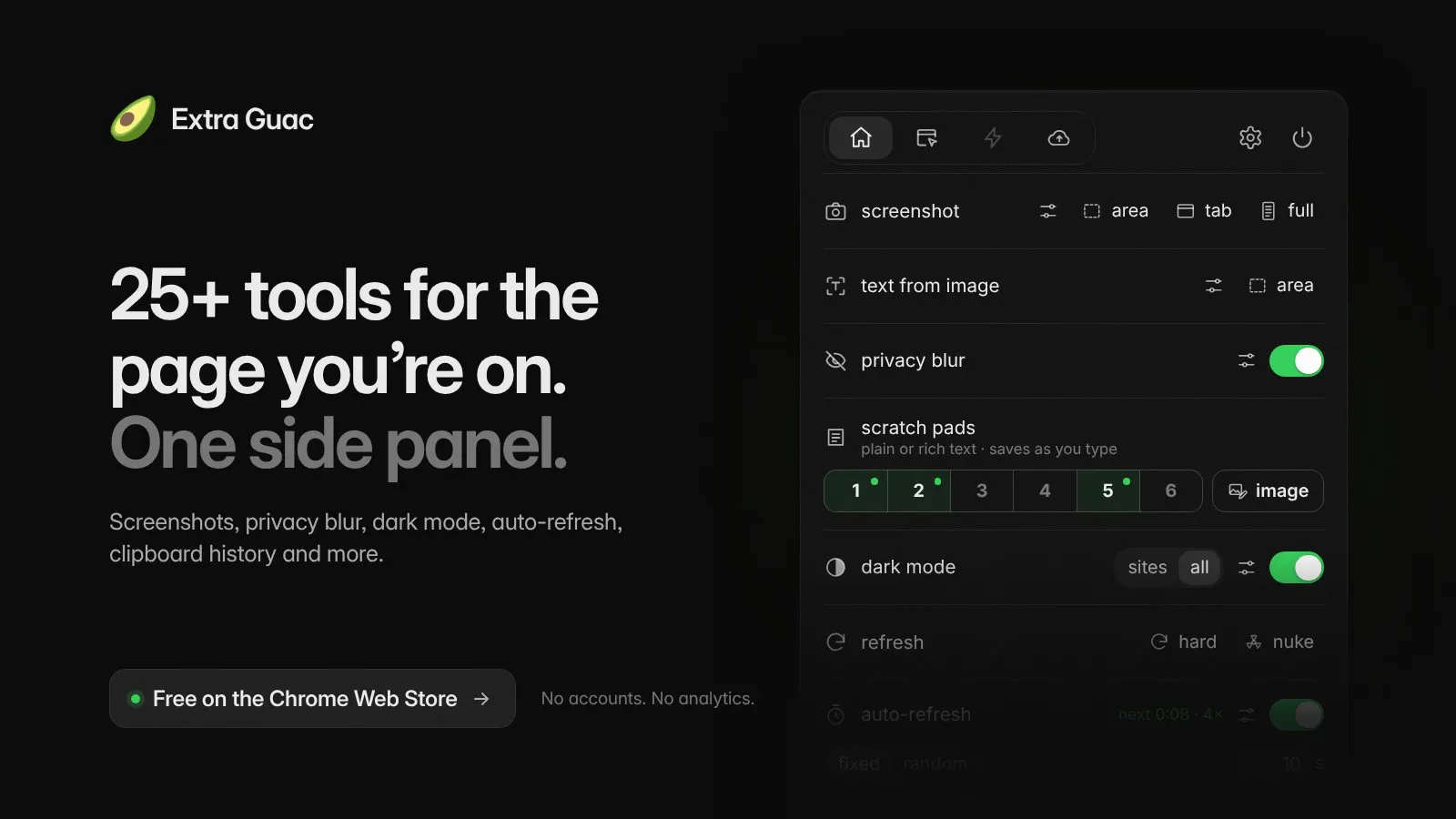The height and width of the screenshot is (819, 1456).
Task: Click the refresh row icon
Action: coord(835,642)
